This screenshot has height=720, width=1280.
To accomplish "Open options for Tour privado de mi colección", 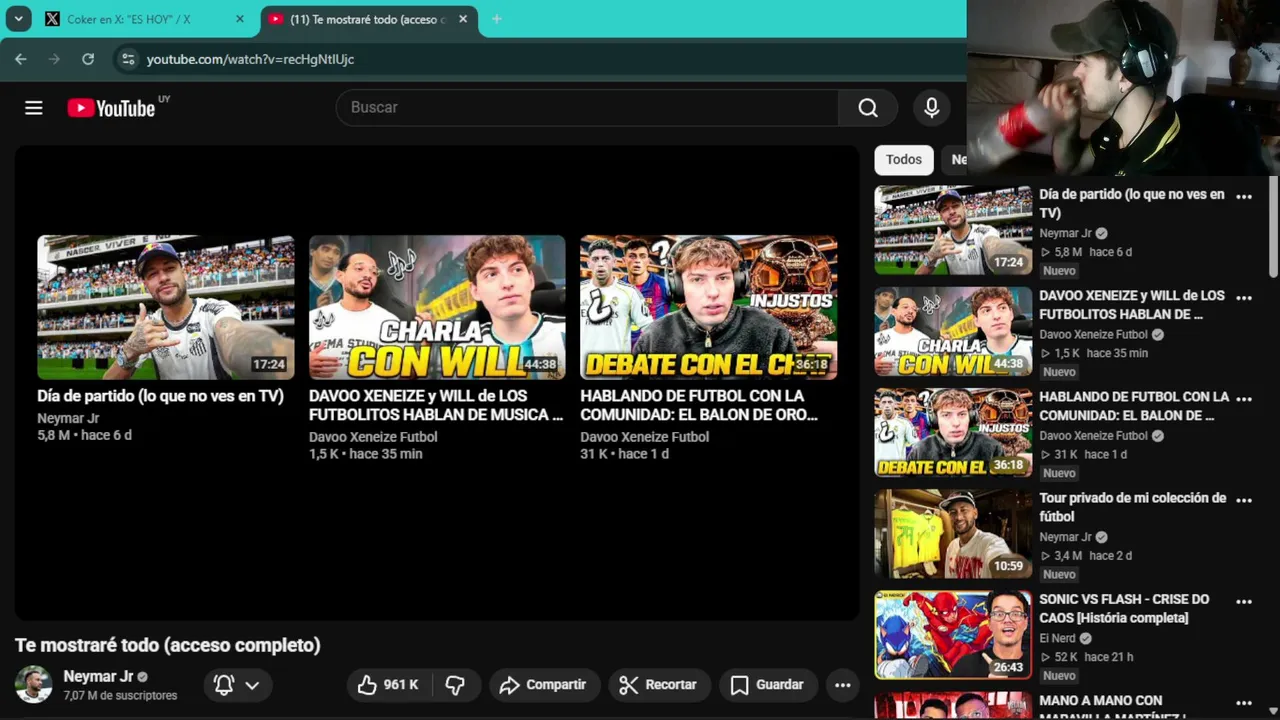I will 1244,500.
